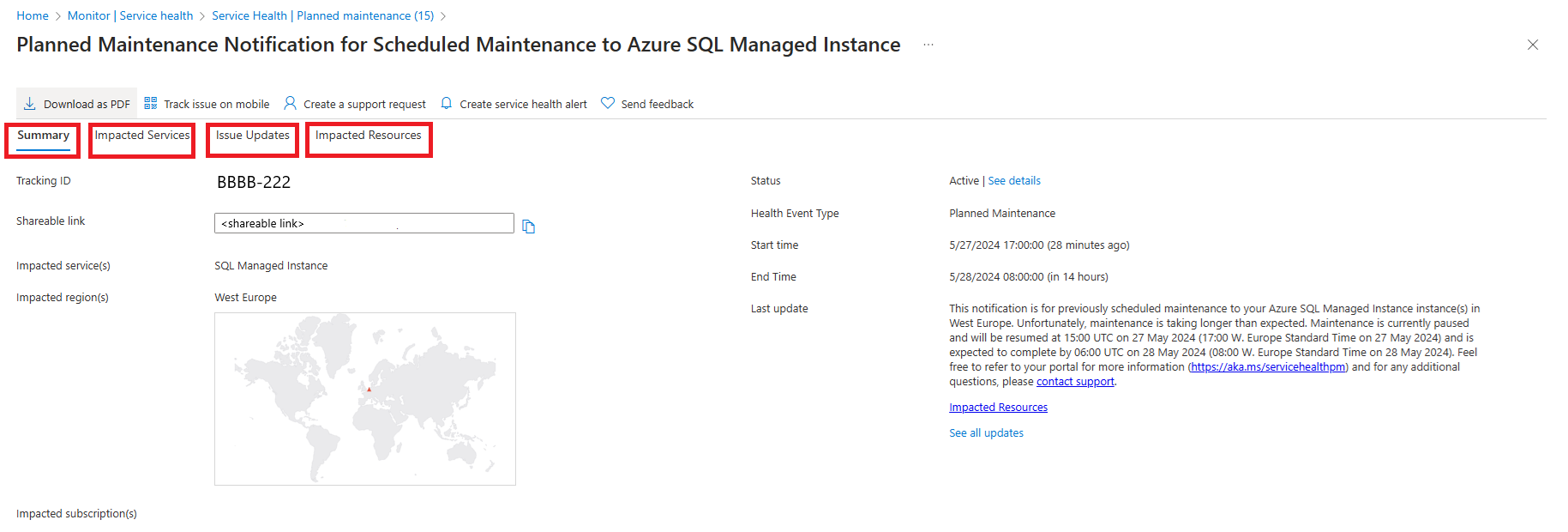Open the ellipsis more options menu

tap(928, 45)
